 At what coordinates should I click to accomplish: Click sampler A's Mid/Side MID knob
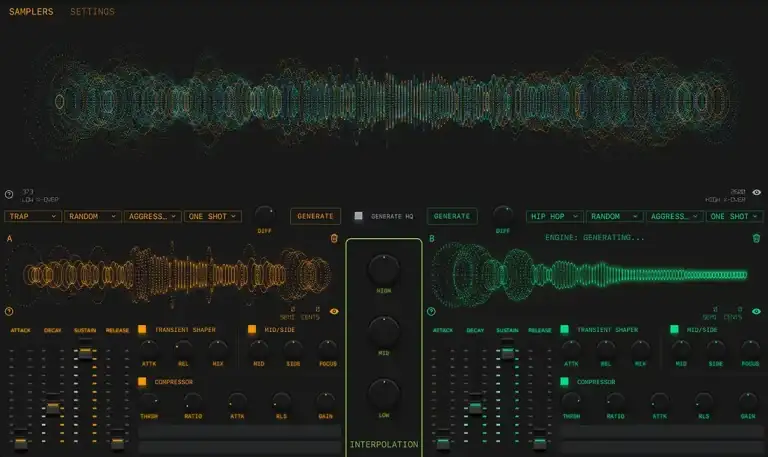(259, 349)
